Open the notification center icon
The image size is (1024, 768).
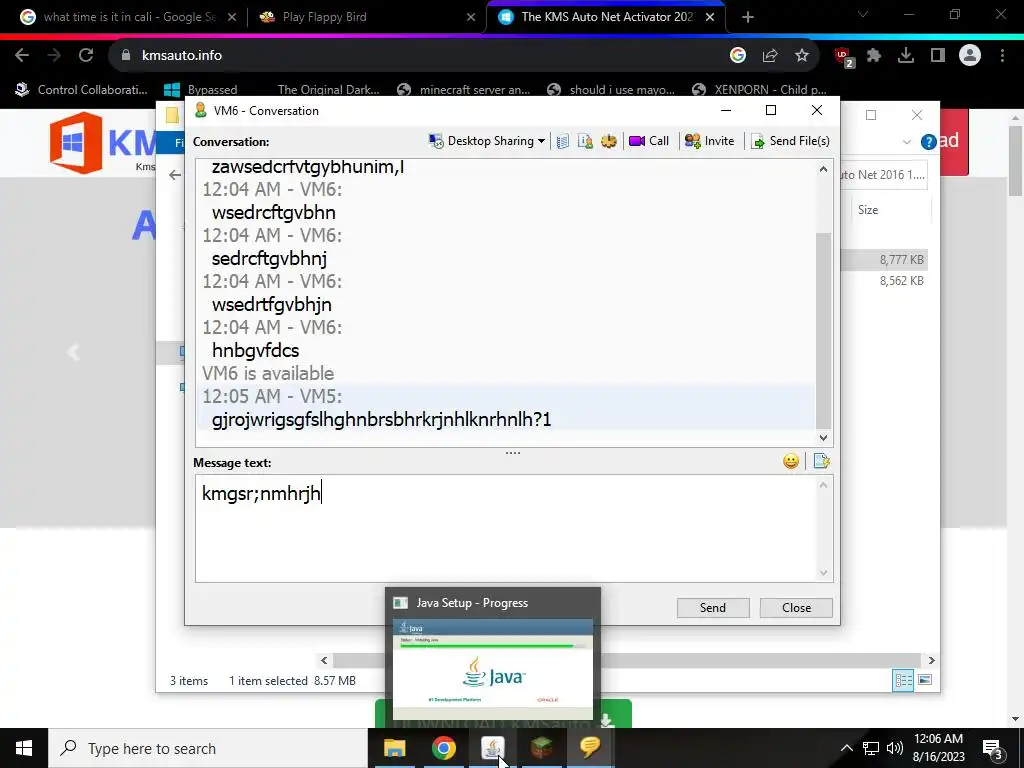coord(993,749)
